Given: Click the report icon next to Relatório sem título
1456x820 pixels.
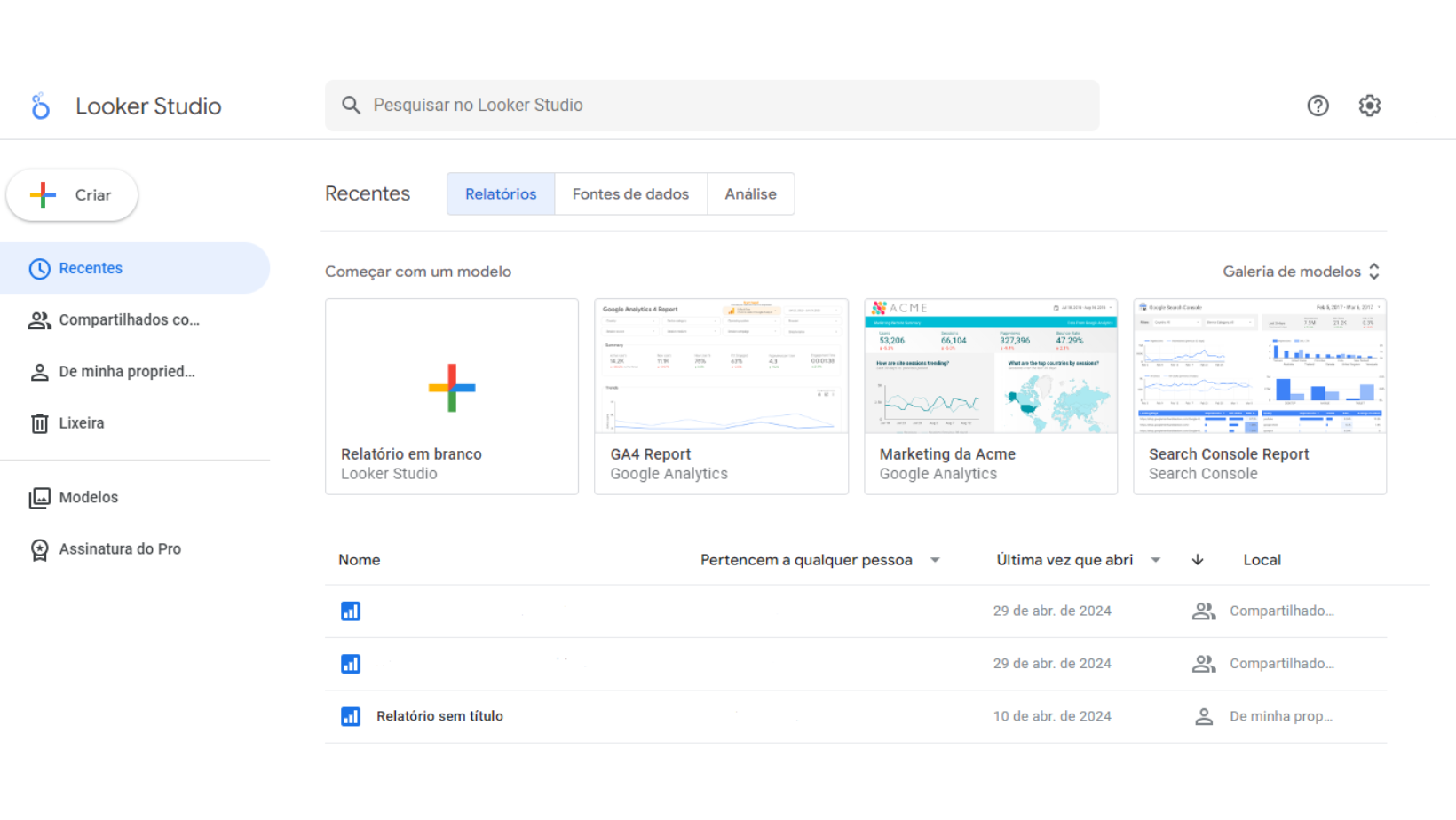Looking at the screenshot, I should [x=351, y=716].
